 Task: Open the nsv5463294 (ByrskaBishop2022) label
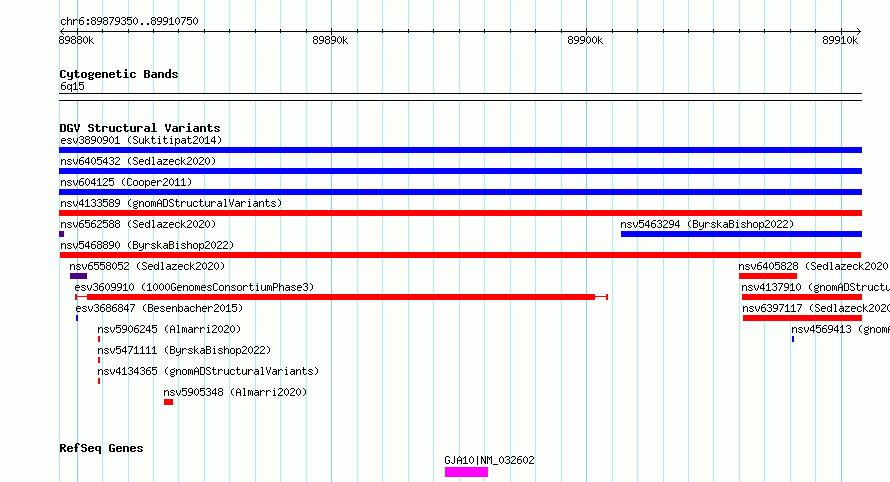pos(707,224)
